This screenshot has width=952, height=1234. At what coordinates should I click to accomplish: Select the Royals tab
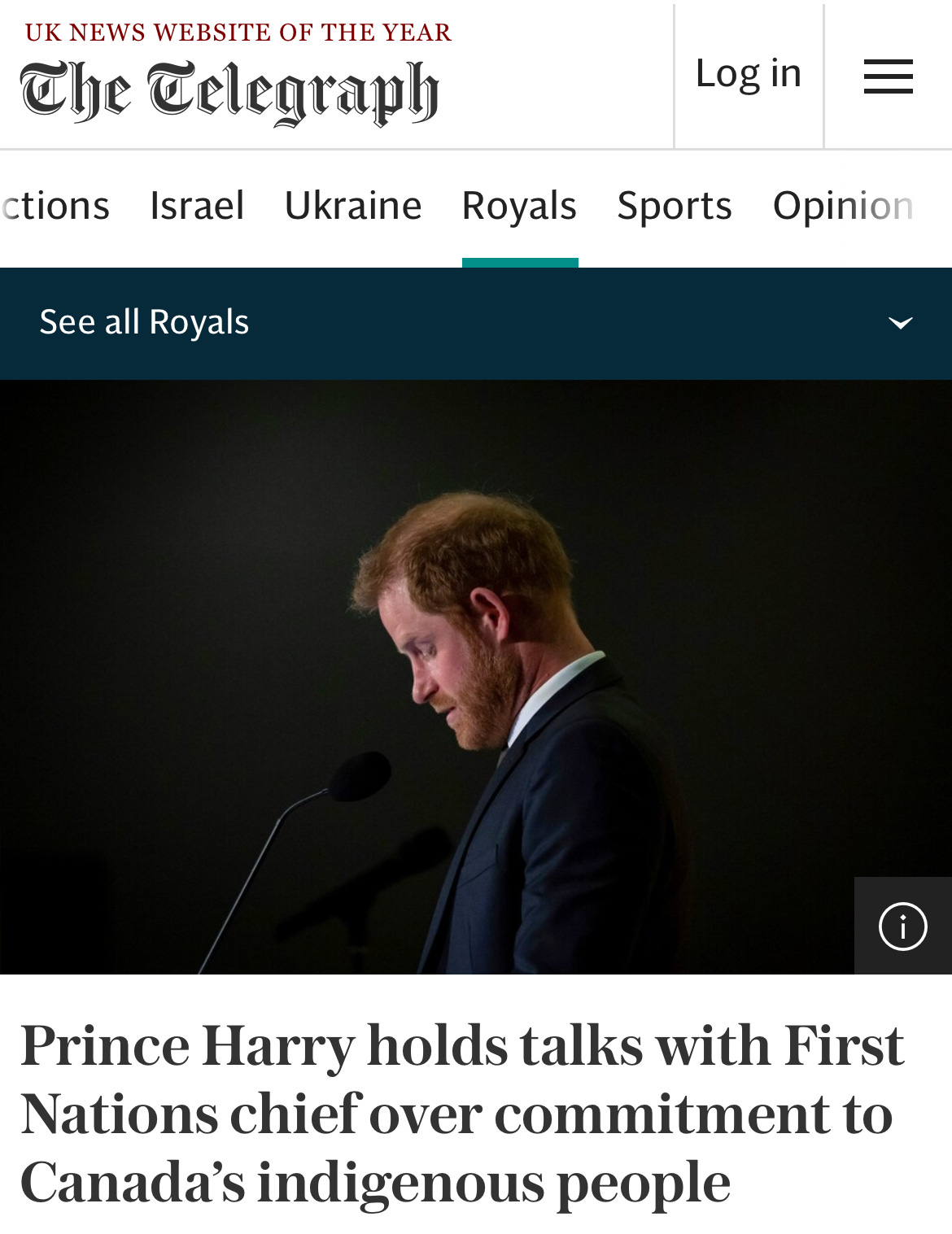[x=519, y=206]
